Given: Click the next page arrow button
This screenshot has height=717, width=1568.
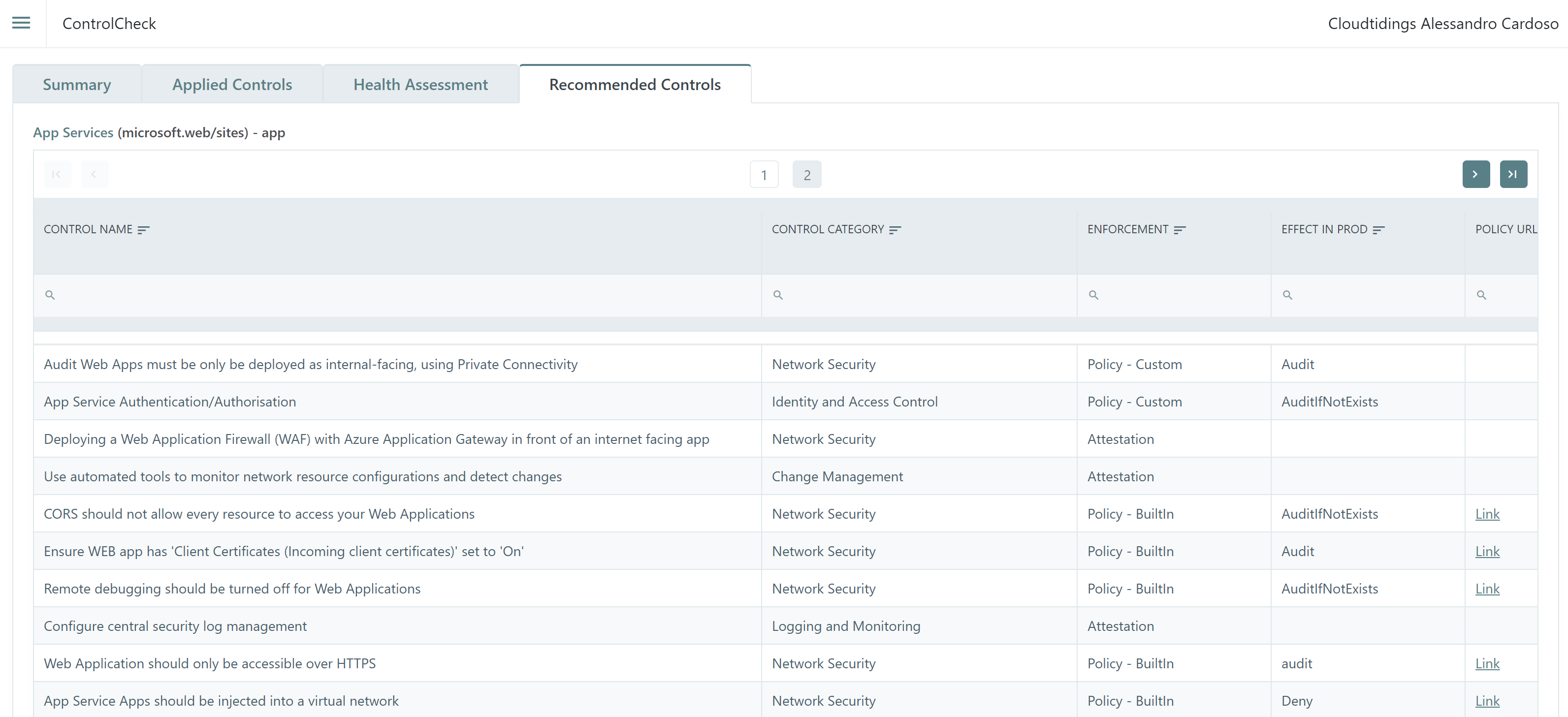Looking at the screenshot, I should tap(1475, 175).
